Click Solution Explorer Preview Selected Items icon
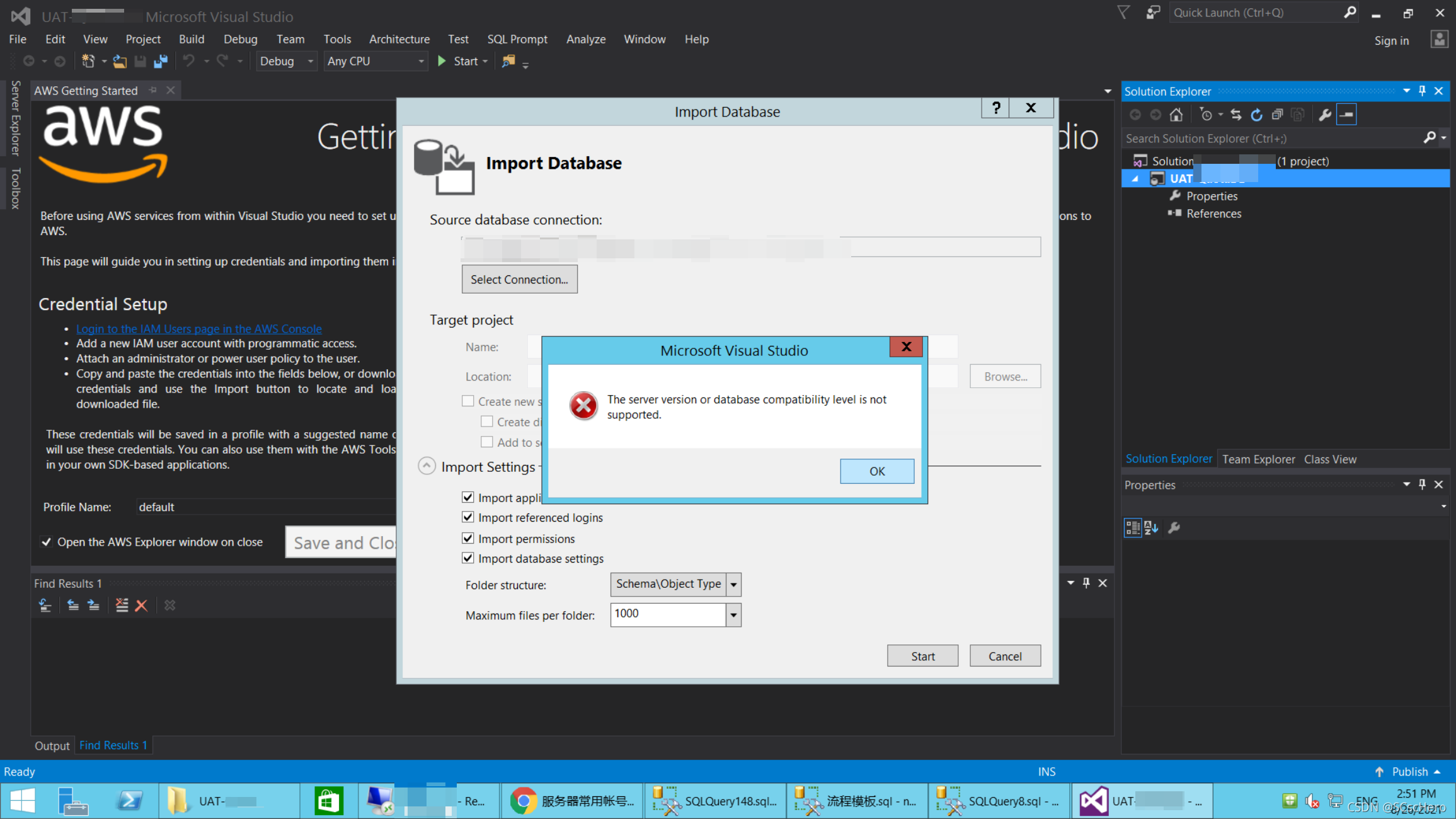This screenshot has width=1456, height=819. 1346,115
